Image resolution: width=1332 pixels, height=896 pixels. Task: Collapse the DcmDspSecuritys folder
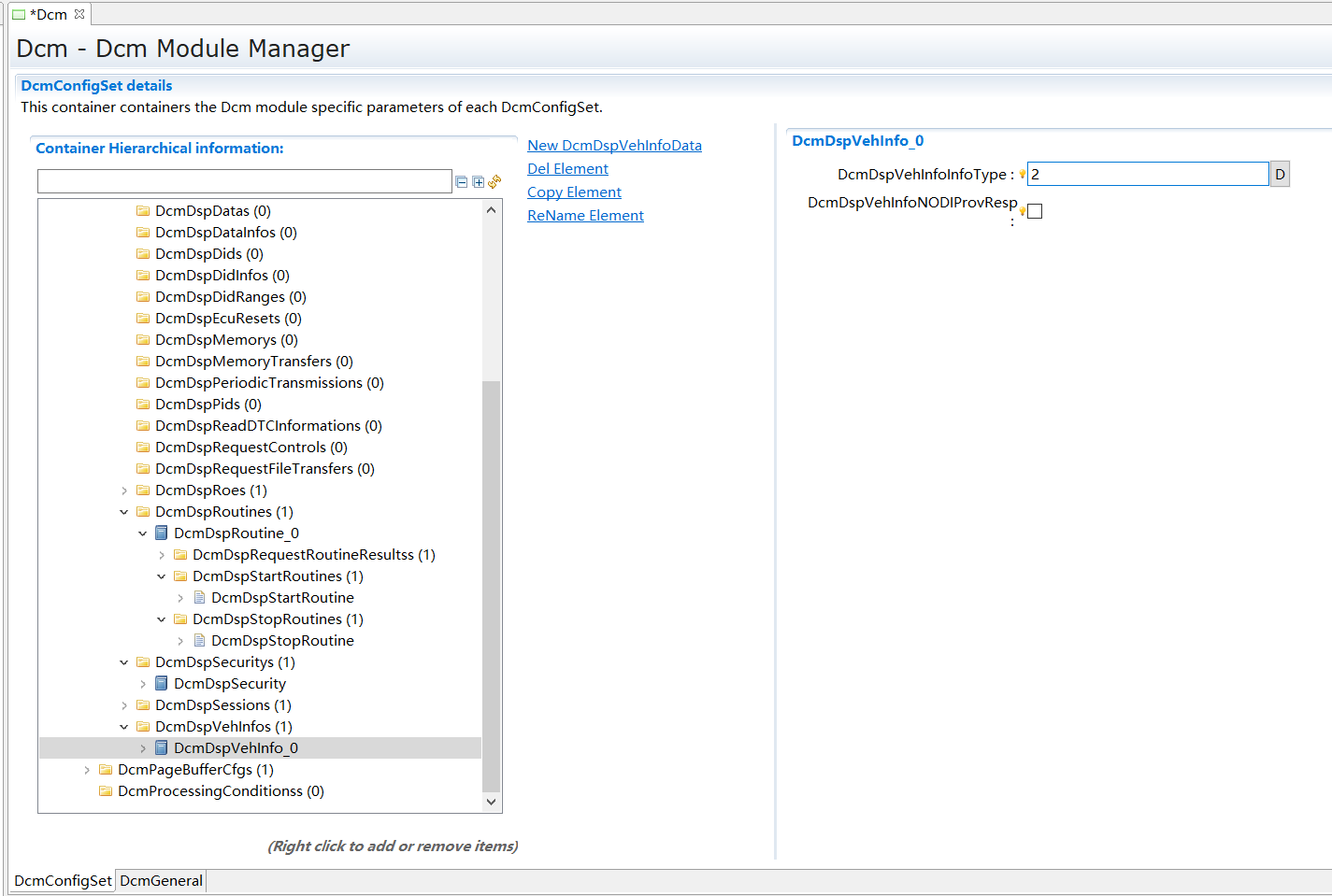(124, 662)
